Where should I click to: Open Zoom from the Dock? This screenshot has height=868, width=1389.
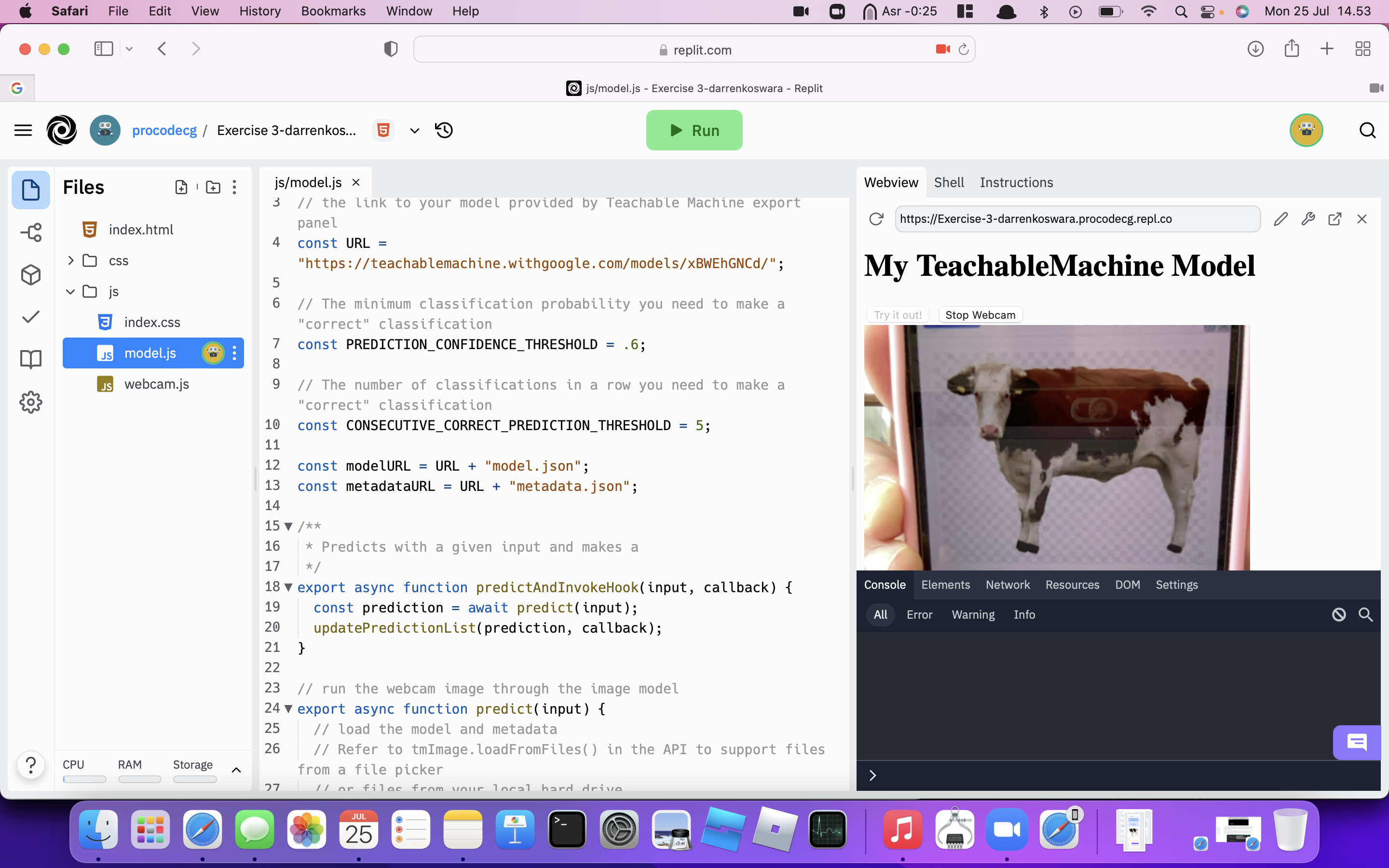pos(1007,829)
